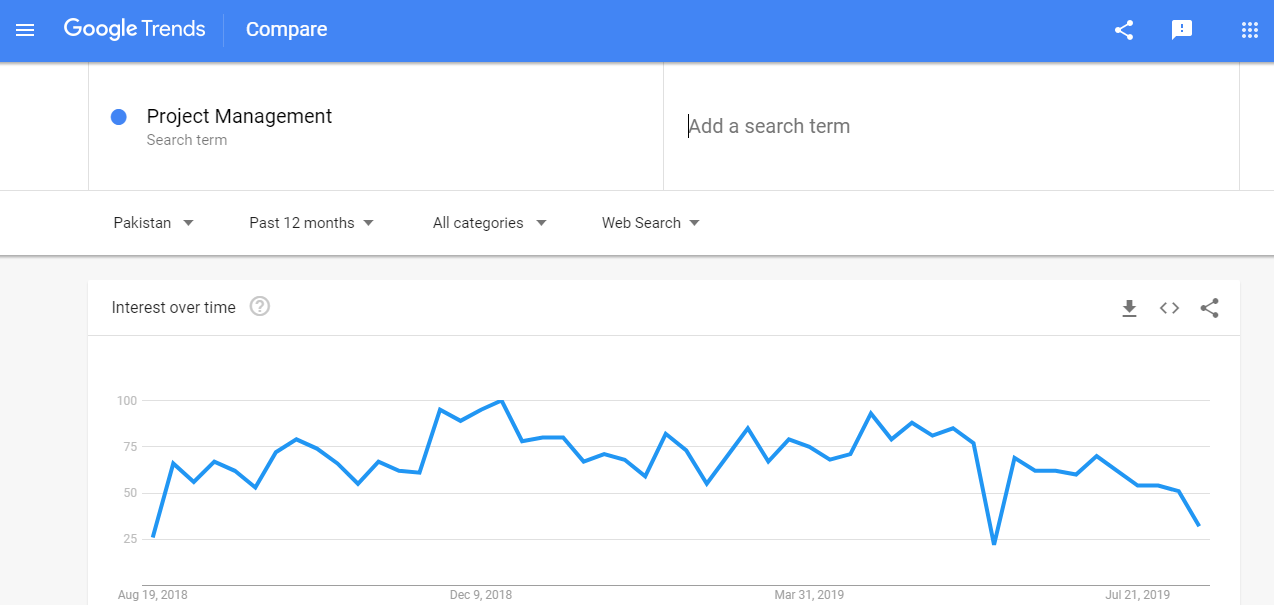The width and height of the screenshot is (1274, 605).
Task: Open the Google apps grid
Action: click(x=1249, y=30)
